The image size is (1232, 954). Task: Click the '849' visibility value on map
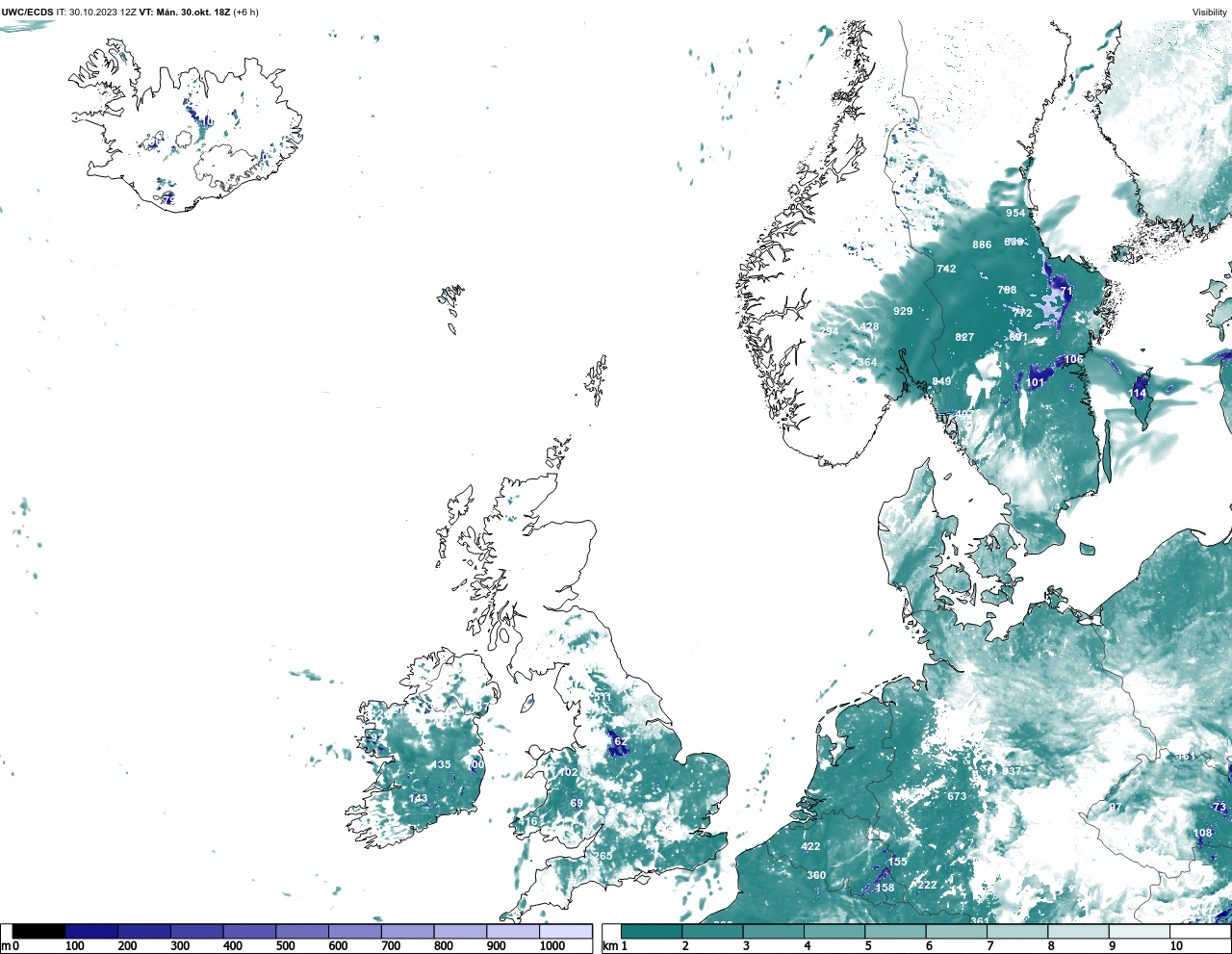(x=941, y=381)
